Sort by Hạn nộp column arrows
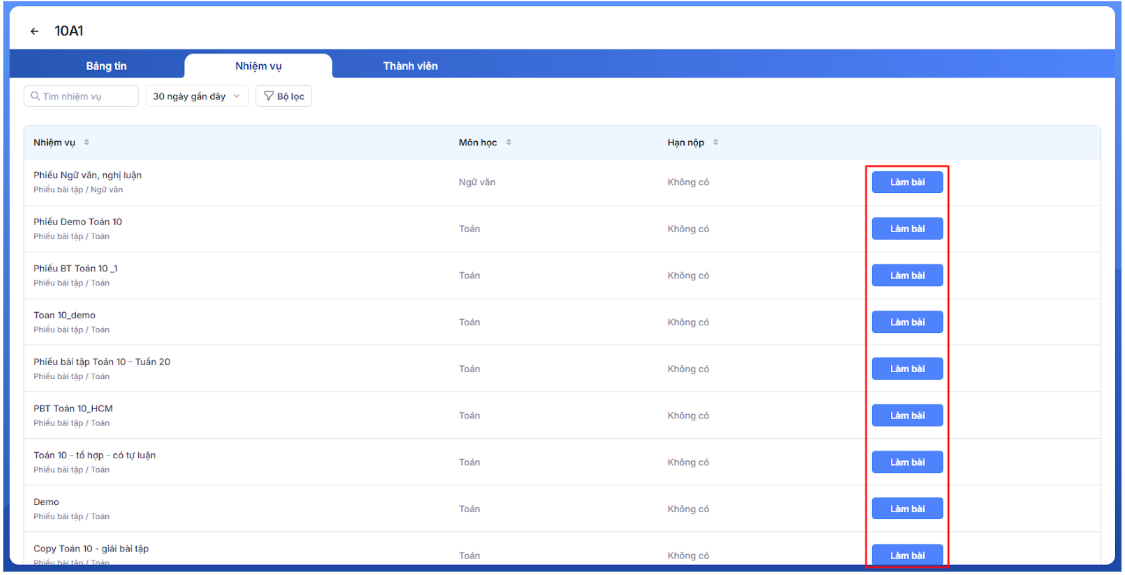Image resolution: width=1125 pixels, height=575 pixels. (x=715, y=143)
